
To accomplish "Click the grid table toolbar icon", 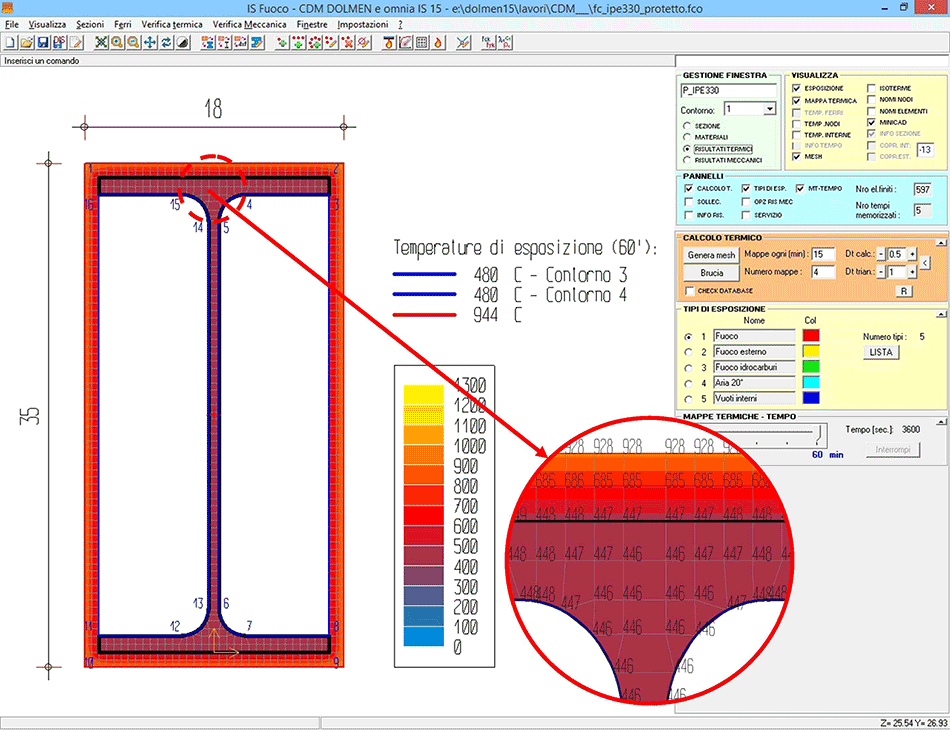I will pyautogui.click(x=422, y=42).
